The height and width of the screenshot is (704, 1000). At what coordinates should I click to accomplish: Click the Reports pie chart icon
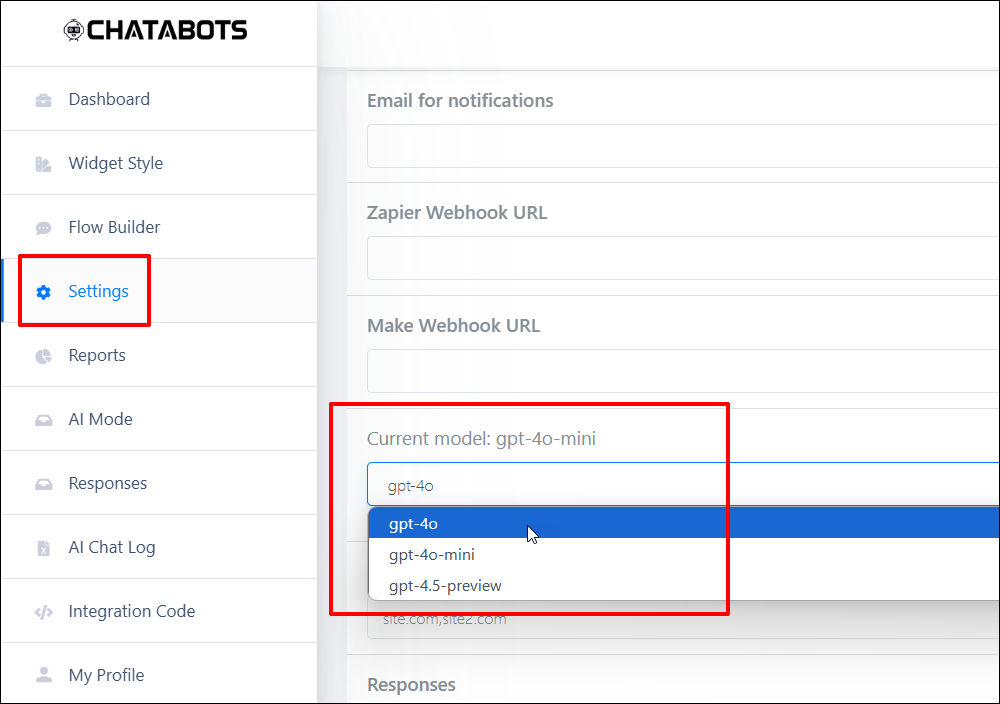point(43,356)
